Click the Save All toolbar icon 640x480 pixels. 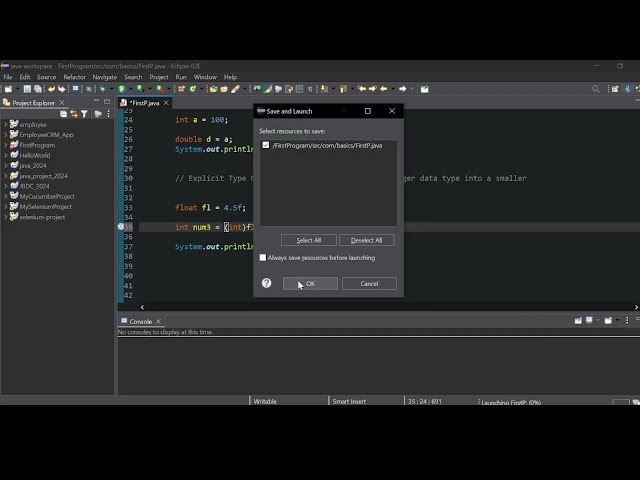tap(38, 89)
